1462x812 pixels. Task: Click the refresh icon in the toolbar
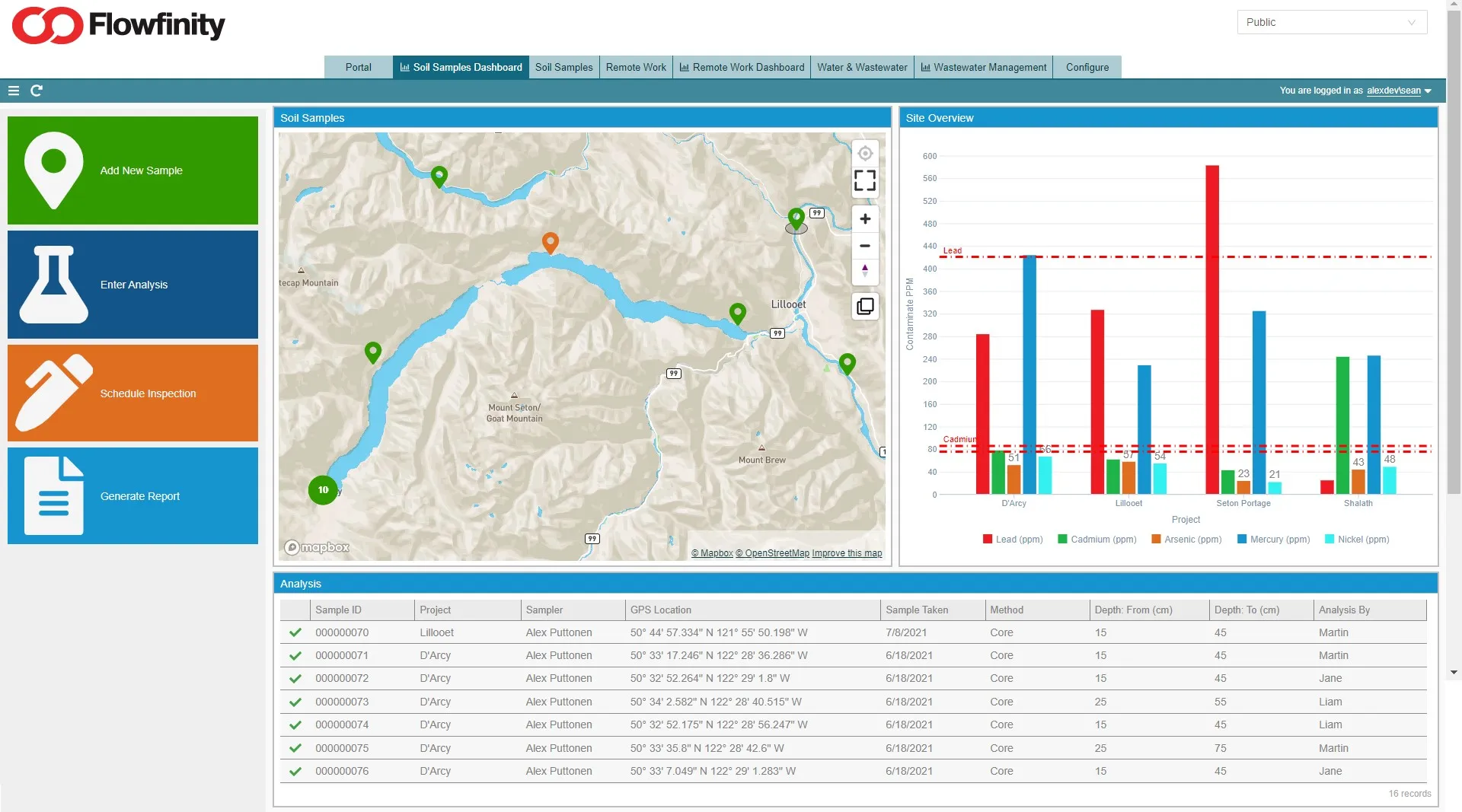click(37, 91)
